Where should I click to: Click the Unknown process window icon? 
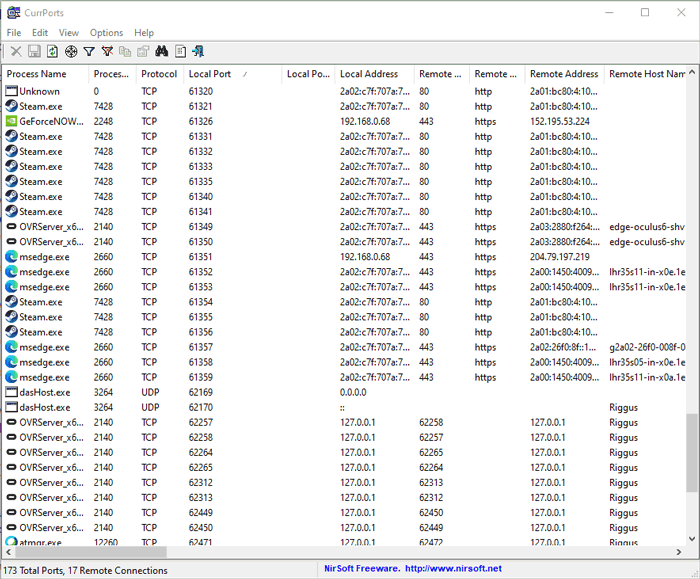pos(11,91)
